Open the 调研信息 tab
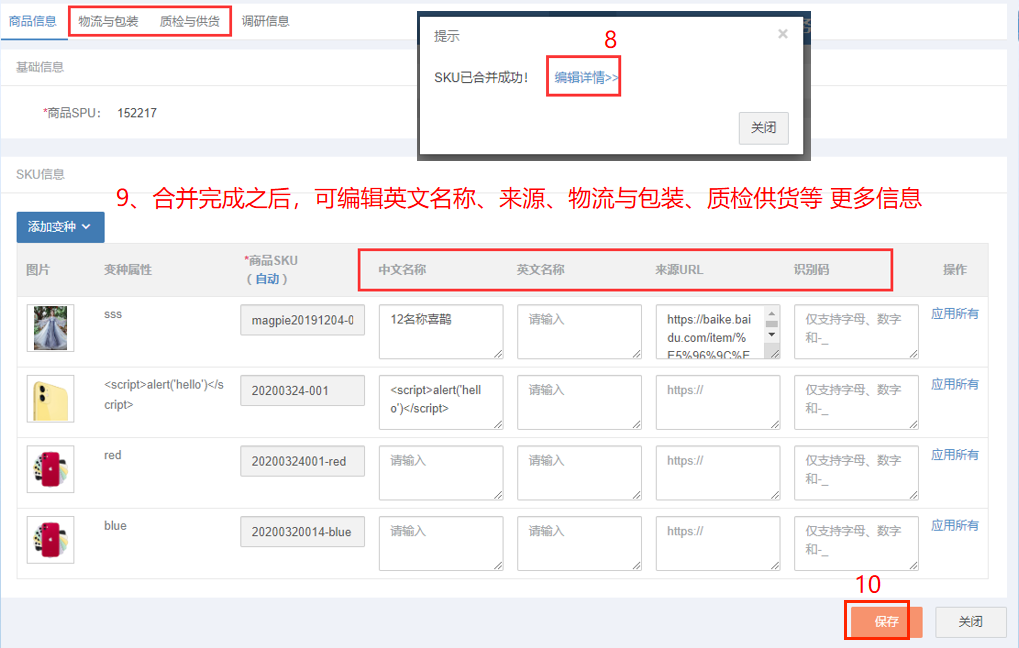 click(x=265, y=21)
